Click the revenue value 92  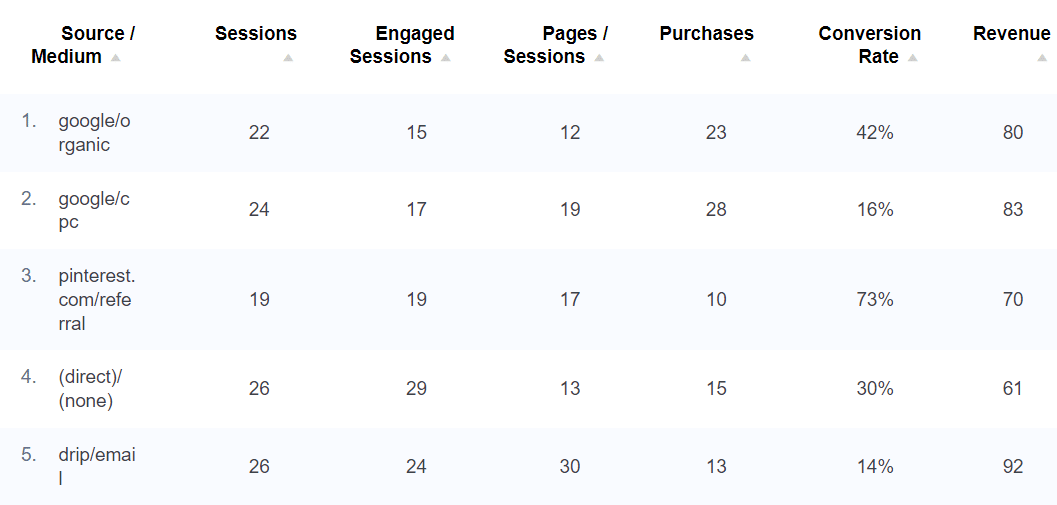click(x=1013, y=466)
